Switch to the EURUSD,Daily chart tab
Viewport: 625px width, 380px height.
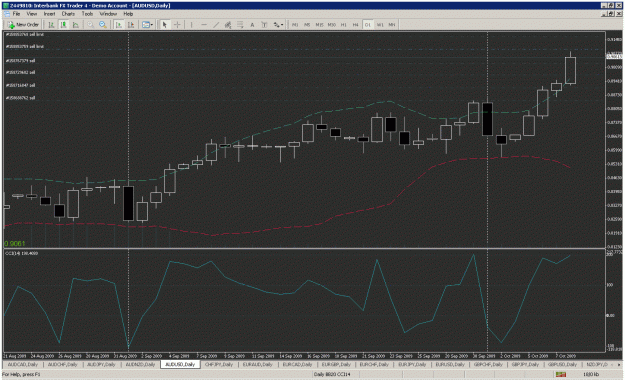coord(450,364)
